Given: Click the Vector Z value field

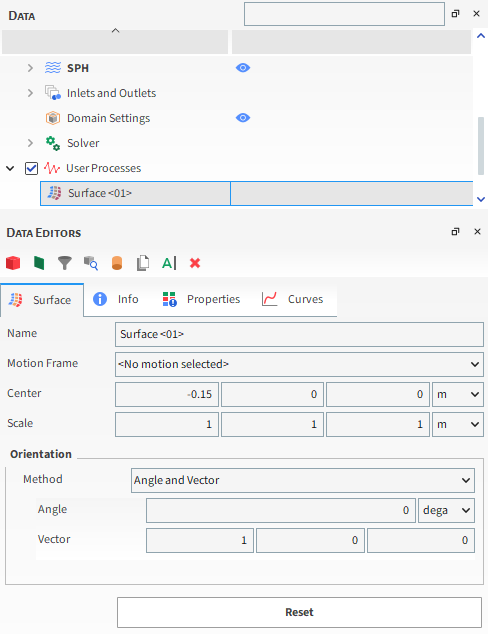Looking at the screenshot, I should pos(421,540).
